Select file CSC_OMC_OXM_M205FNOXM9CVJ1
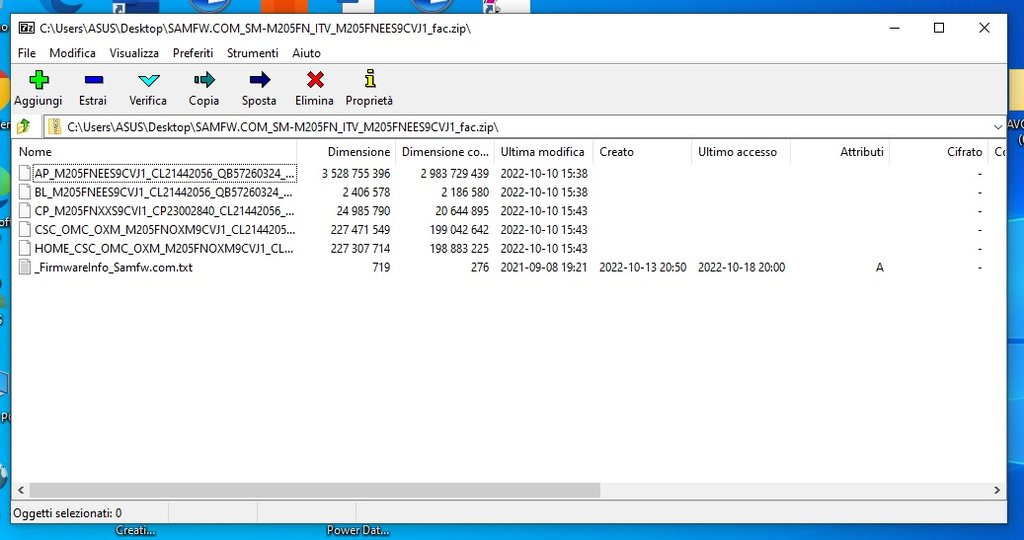The width and height of the screenshot is (1024, 540). pyautogui.click(x=165, y=230)
